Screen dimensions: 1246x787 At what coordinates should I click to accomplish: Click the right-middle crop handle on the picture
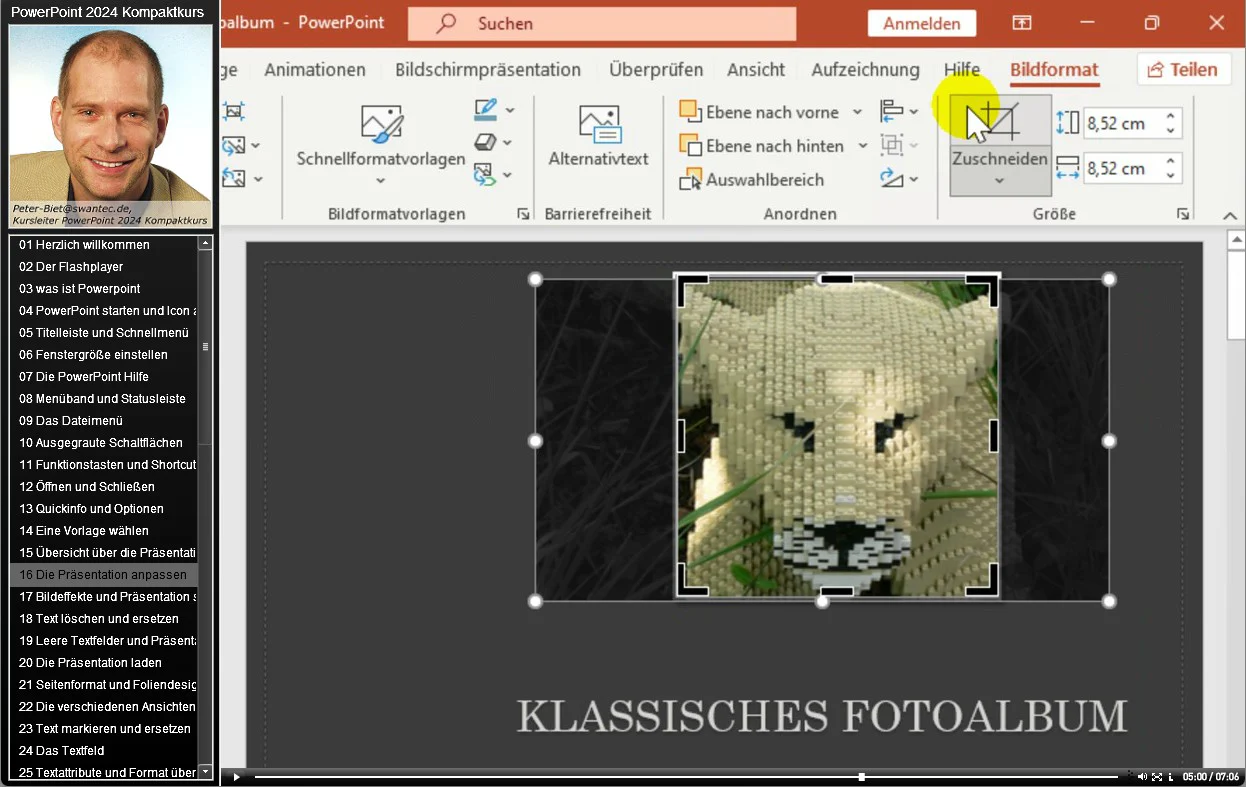[994, 435]
